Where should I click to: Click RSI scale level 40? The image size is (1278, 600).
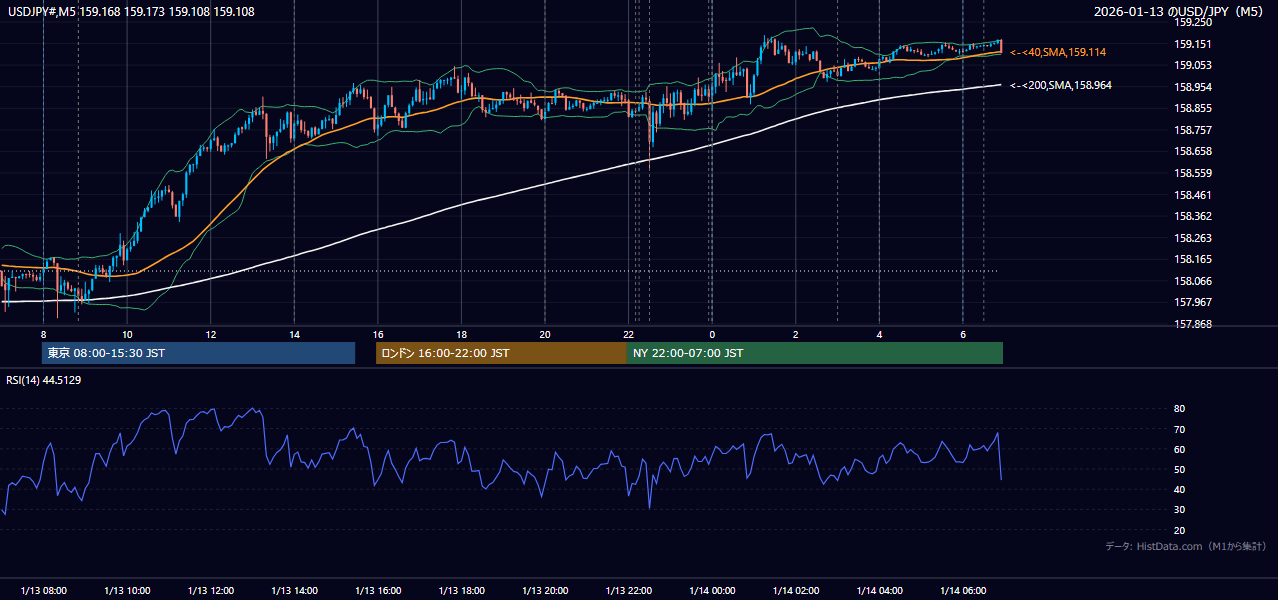click(1179, 489)
